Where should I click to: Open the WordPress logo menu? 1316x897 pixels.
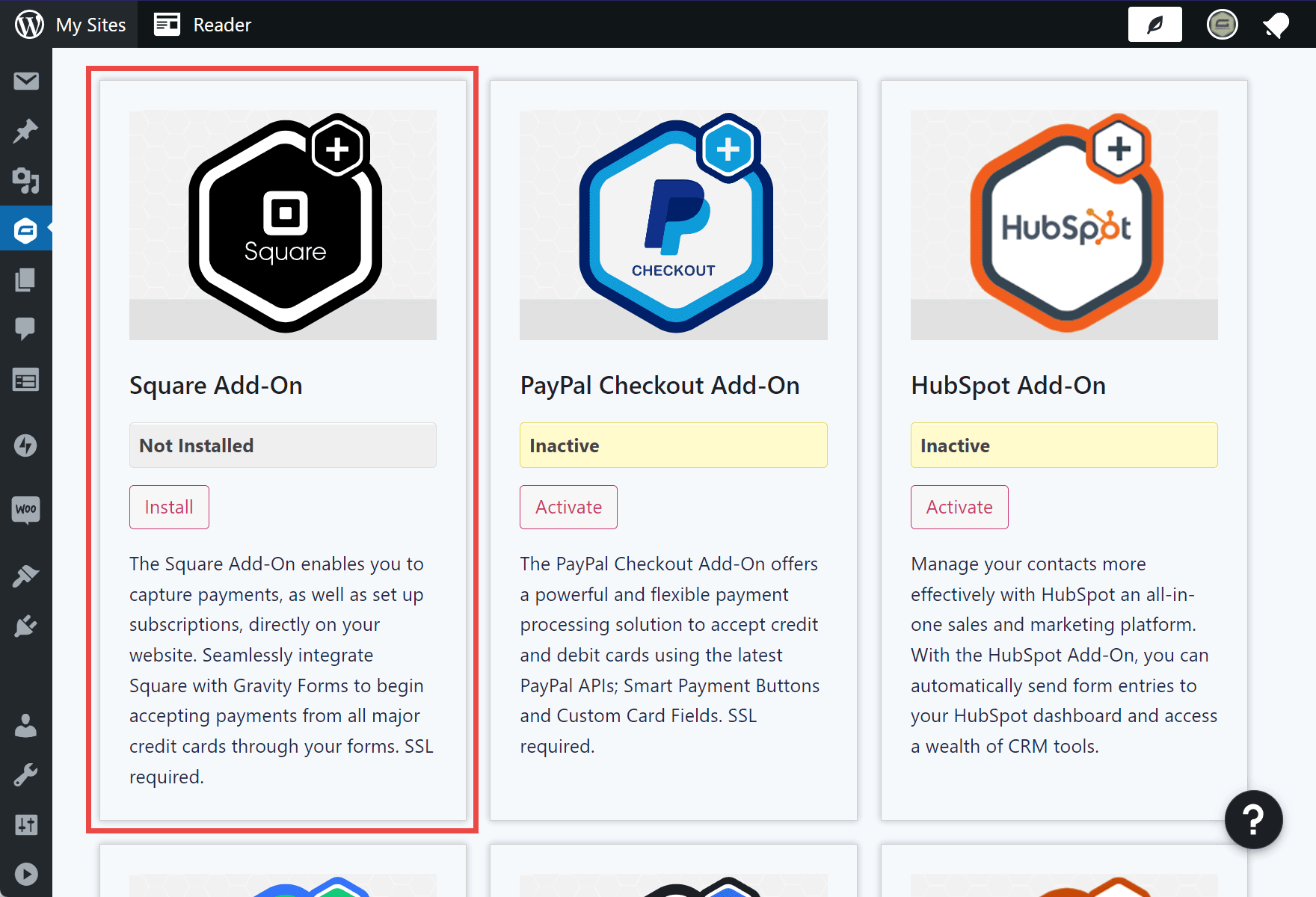pos(29,25)
